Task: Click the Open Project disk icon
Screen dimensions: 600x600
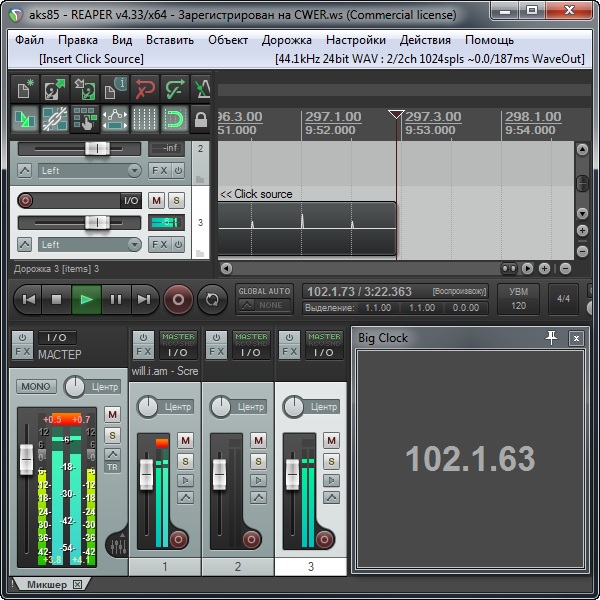Action: pos(55,90)
